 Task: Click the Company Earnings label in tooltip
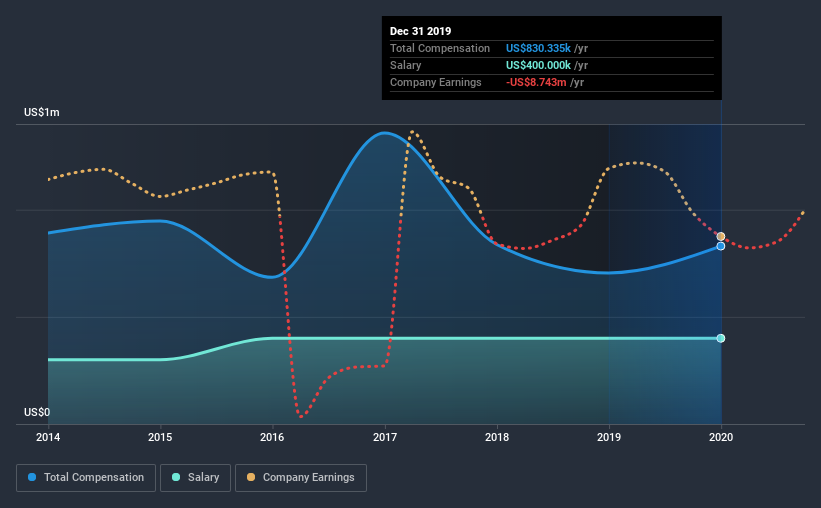(x=436, y=82)
